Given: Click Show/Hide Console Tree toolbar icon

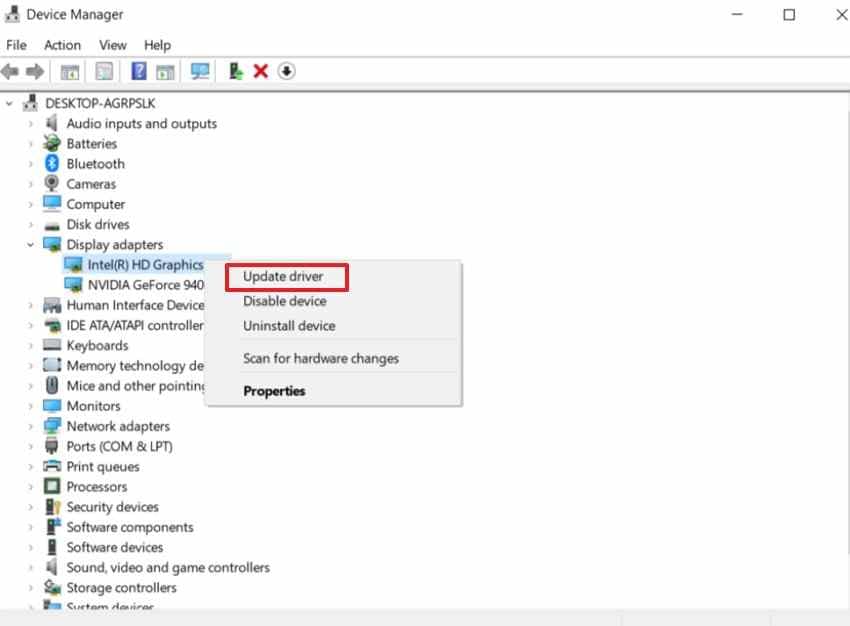Looking at the screenshot, I should click(x=69, y=72).
